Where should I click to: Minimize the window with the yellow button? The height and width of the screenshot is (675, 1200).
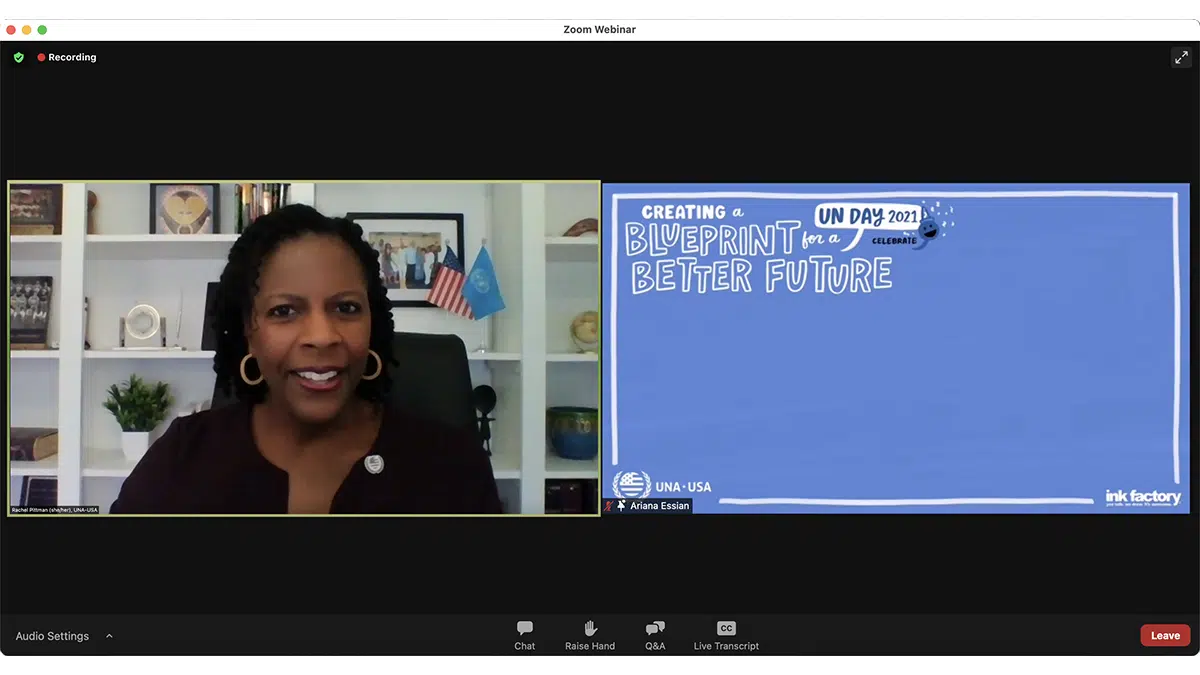pos(27,30)
